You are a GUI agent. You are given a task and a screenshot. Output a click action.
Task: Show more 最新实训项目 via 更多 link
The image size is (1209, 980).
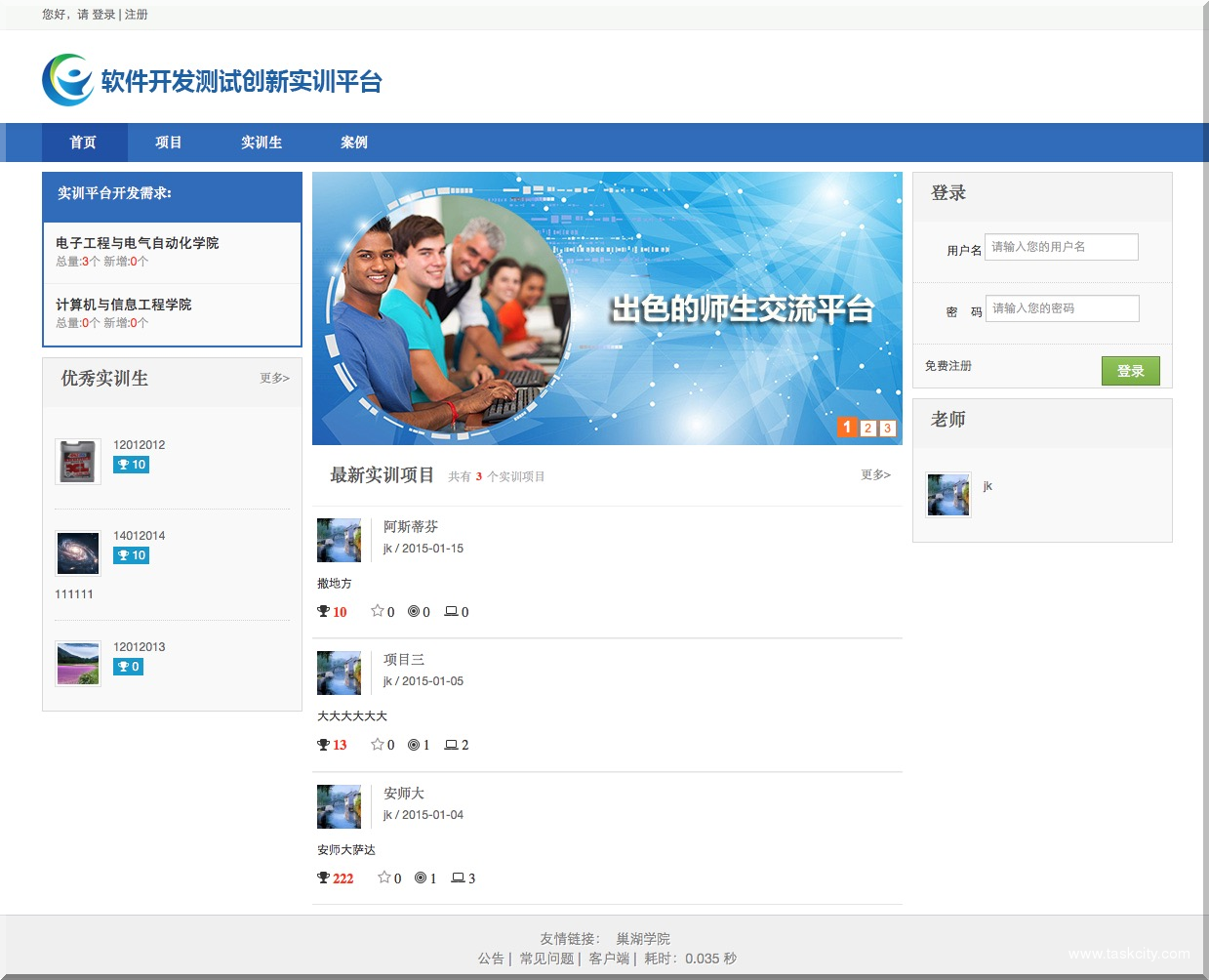[875, 474]
